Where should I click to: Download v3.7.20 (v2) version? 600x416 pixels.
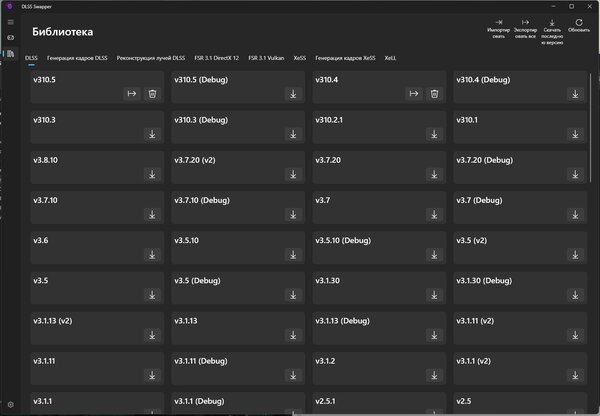click(293, 175)
